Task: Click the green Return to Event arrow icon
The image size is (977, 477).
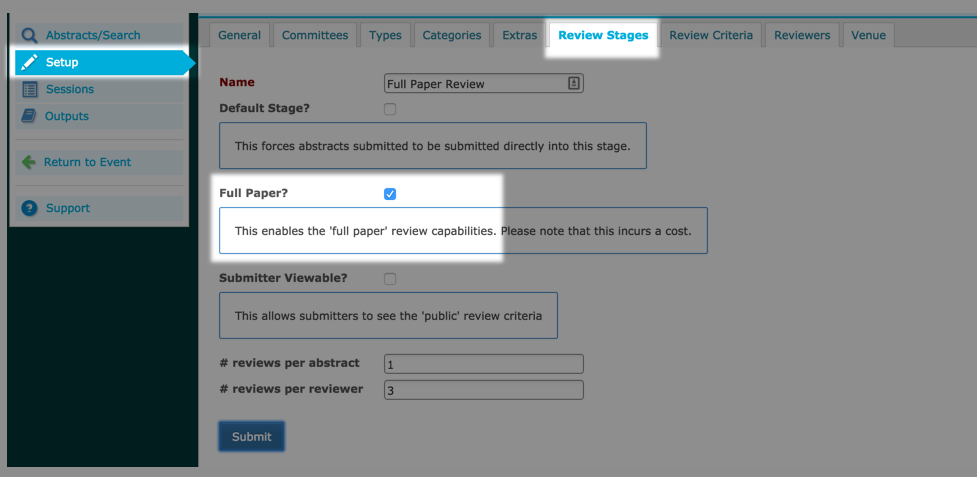Action: click(x=29, y=162)
